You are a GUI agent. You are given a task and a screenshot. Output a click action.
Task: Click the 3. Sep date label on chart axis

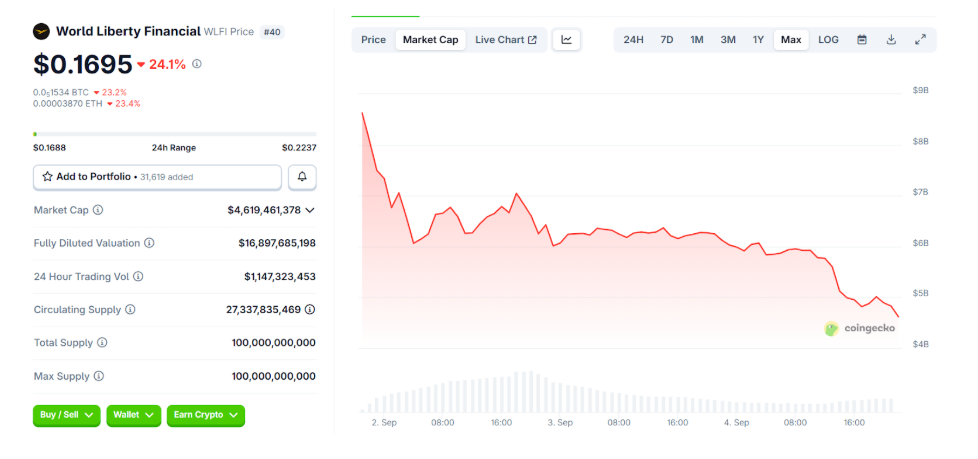click(x=560, y=423)
